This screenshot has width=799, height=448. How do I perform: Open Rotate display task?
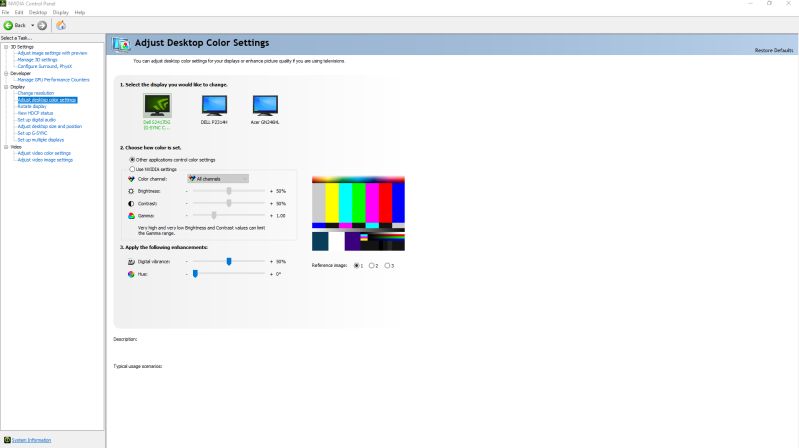click(32, 107)
